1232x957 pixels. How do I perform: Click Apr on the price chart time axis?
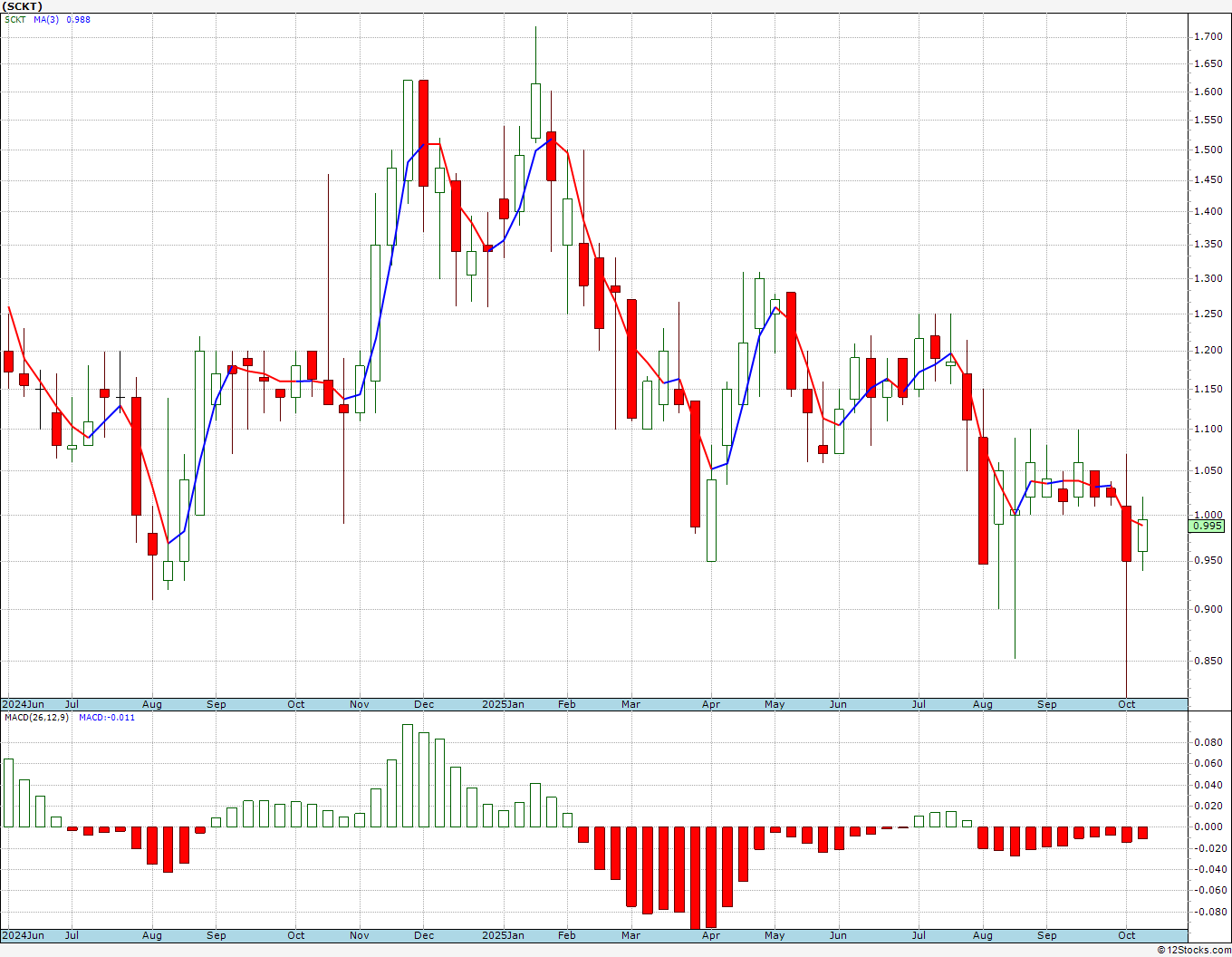[x=711, y=704]
